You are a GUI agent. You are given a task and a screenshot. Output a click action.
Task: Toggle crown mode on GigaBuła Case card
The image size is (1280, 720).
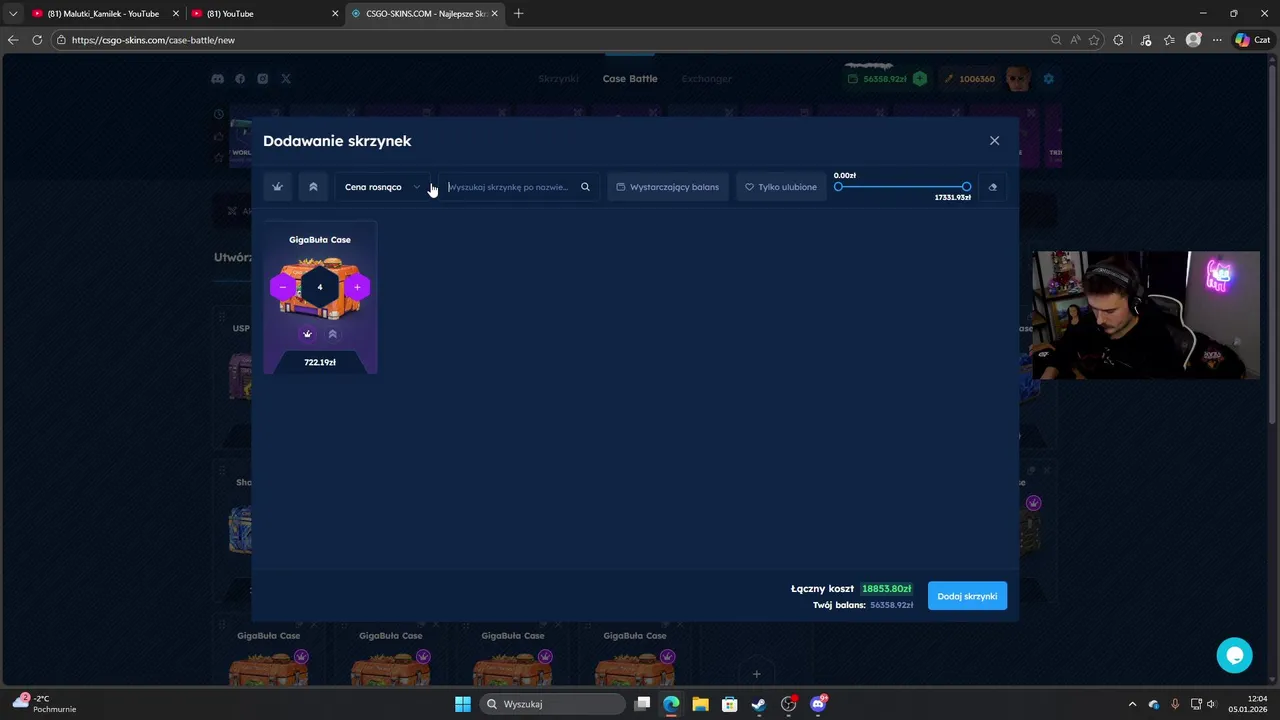307,334
